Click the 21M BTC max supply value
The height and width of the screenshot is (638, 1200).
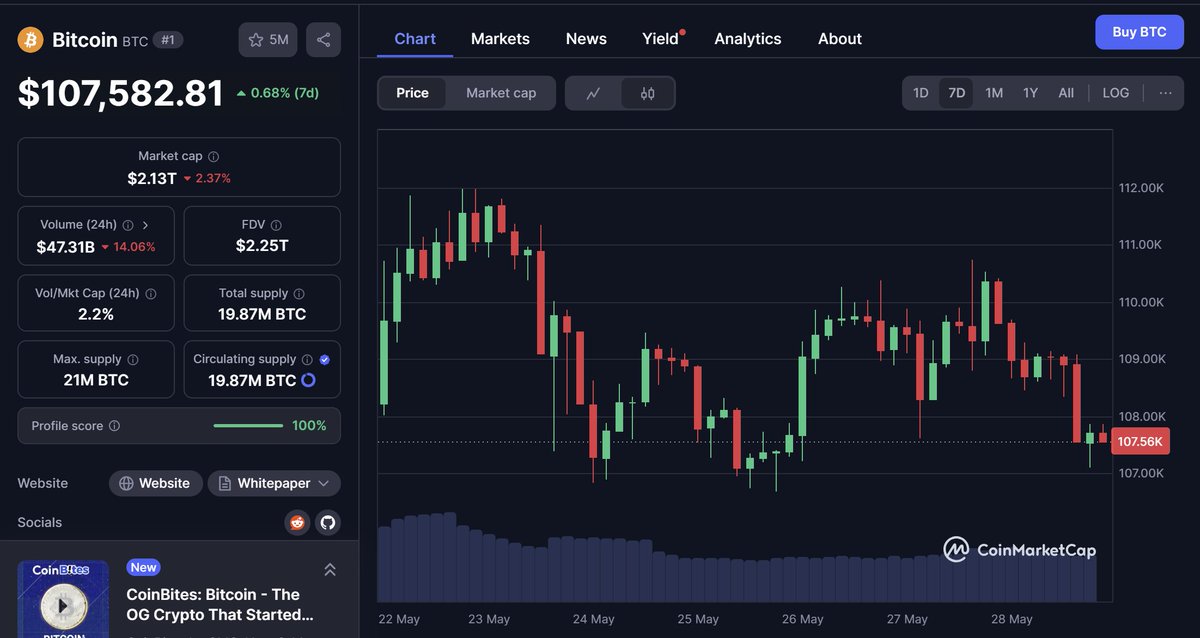pyautogui.click(x=96, y=380)
